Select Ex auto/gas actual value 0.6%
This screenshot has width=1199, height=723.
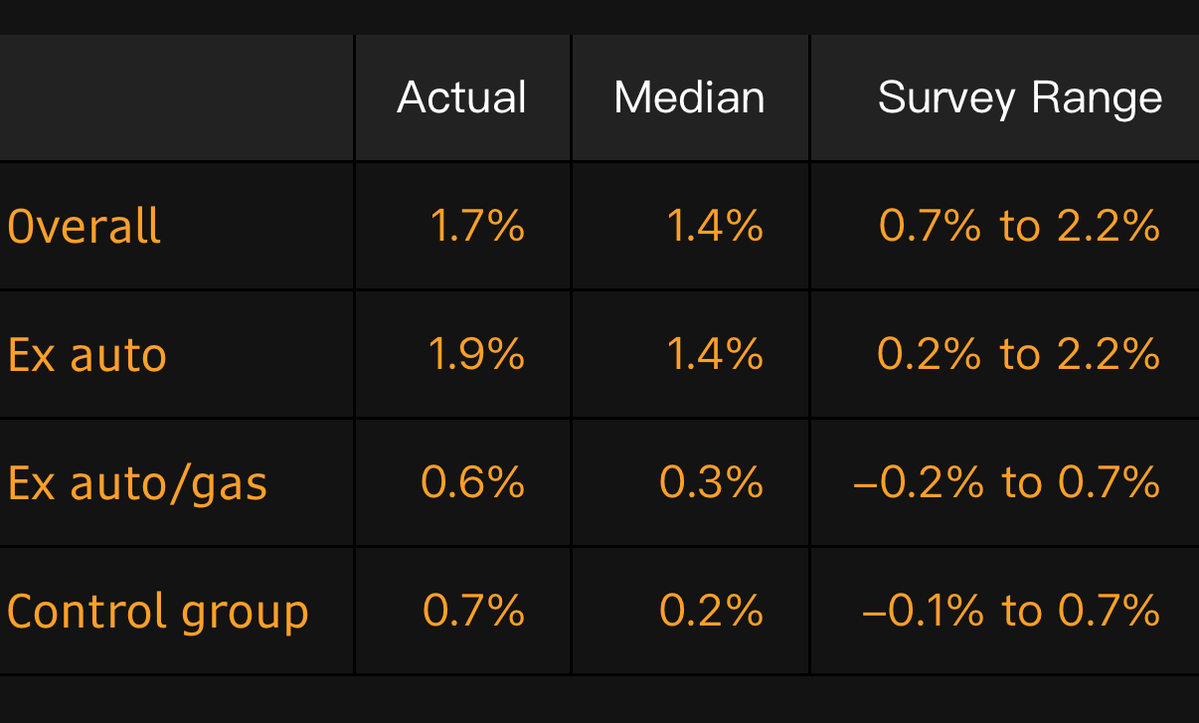(x=473, y=482)
